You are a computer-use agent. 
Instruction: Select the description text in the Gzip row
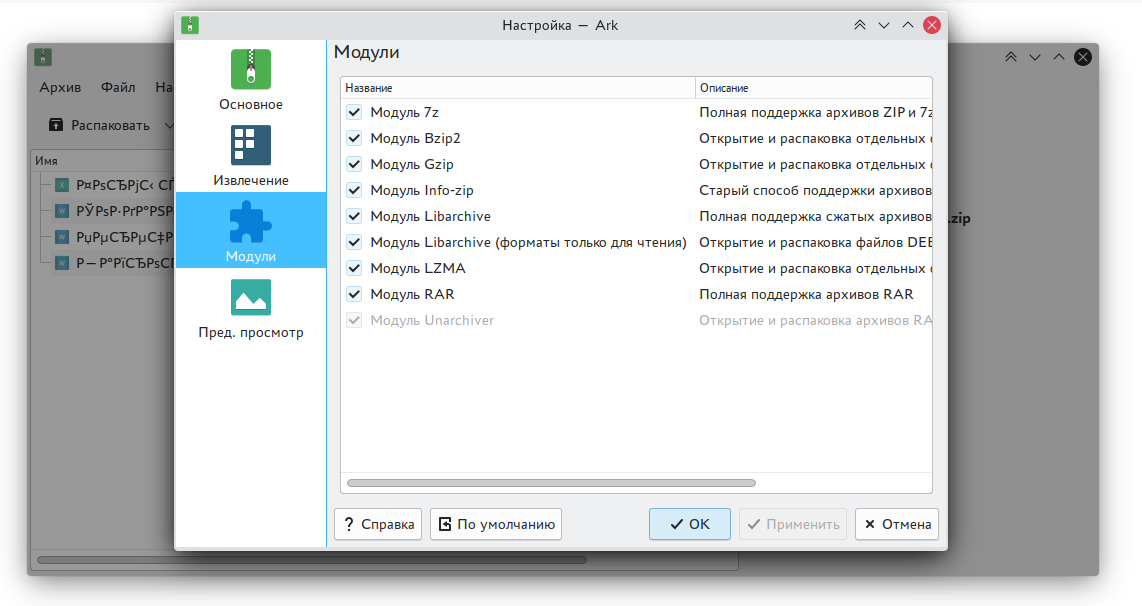pyautogui.click(x=815, y=165)
